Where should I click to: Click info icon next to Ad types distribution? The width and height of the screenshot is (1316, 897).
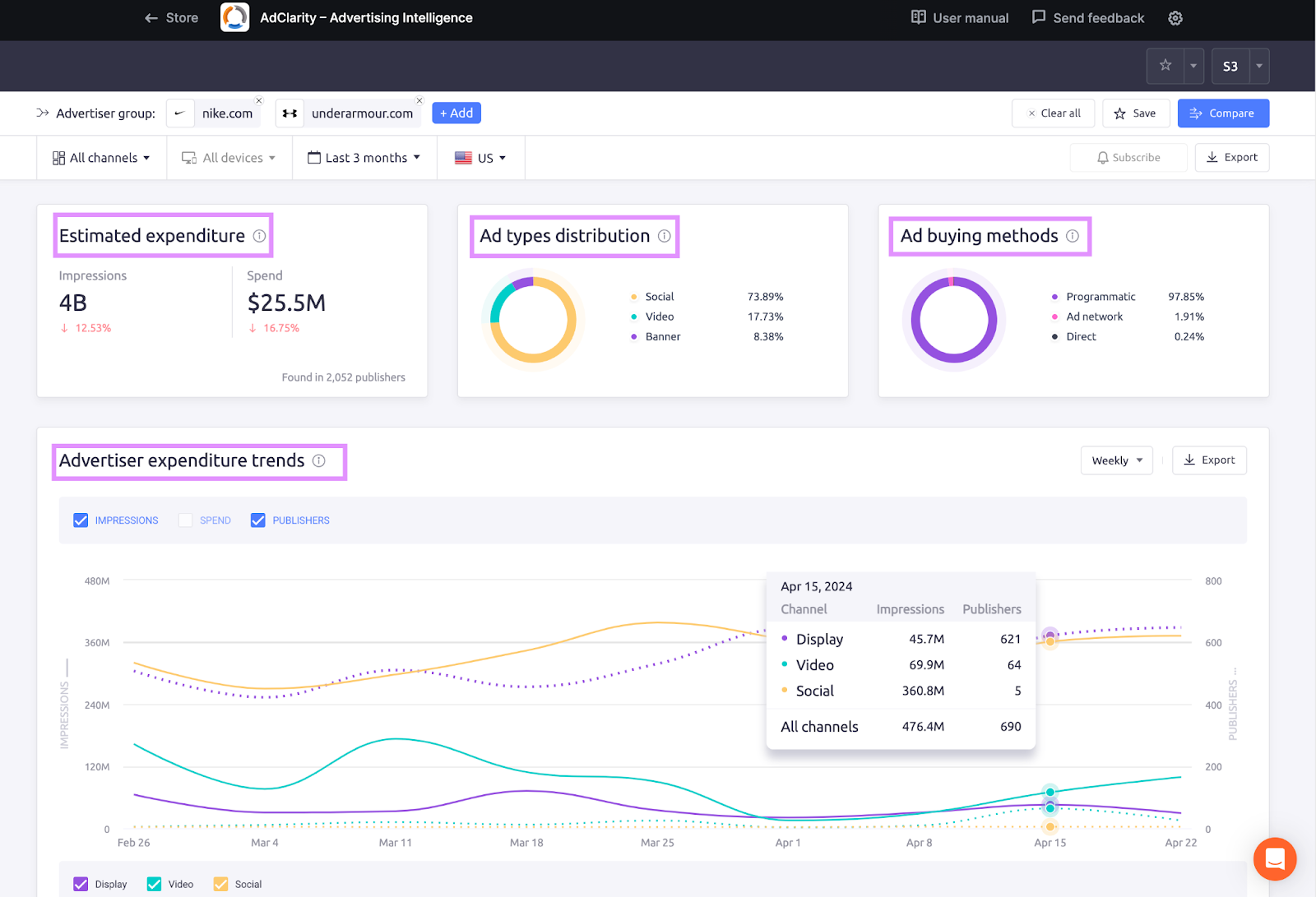coord(665,236)
